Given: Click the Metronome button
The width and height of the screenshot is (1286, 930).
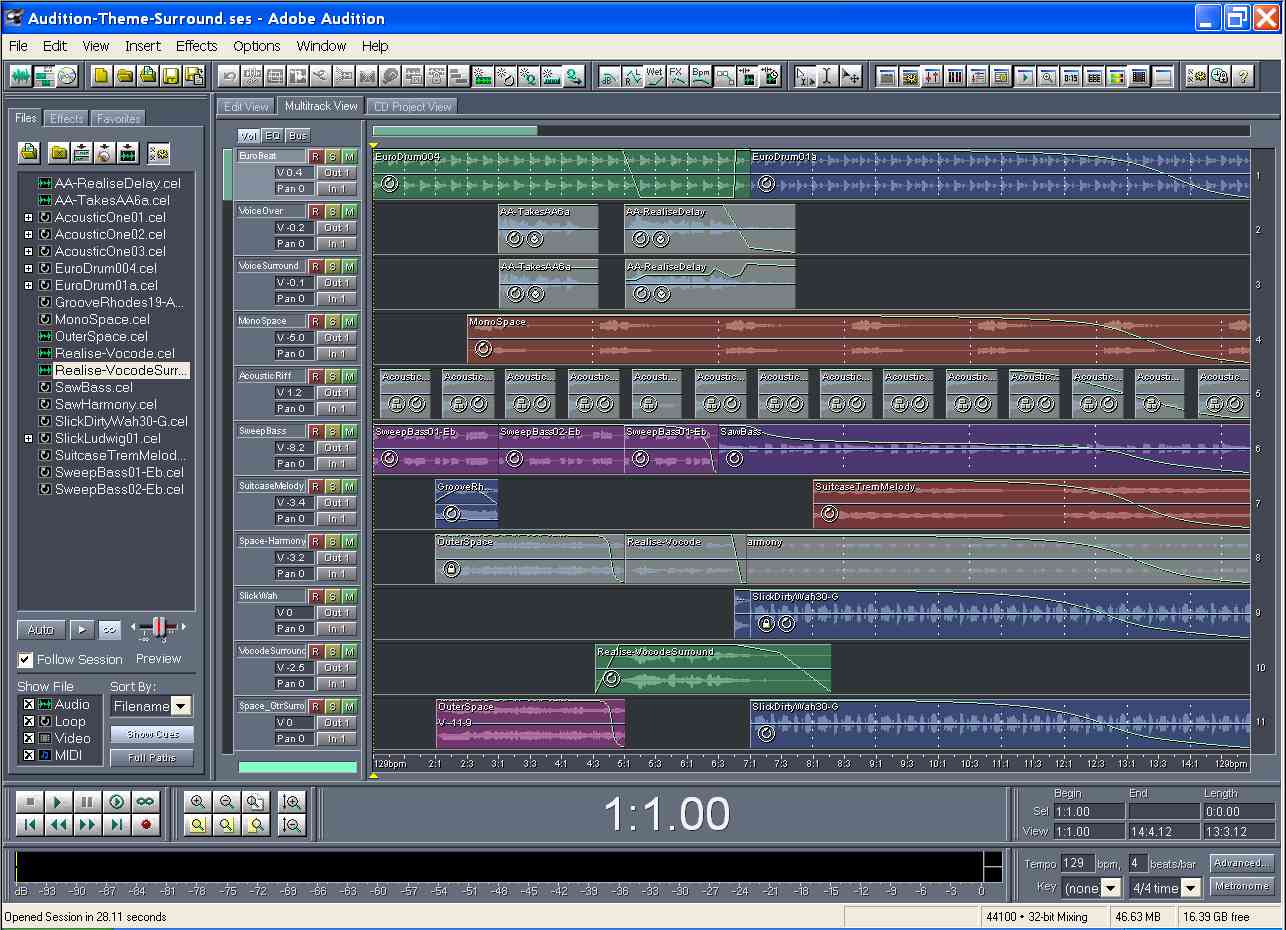Looking at the screenshot, I should (1241, 886).
